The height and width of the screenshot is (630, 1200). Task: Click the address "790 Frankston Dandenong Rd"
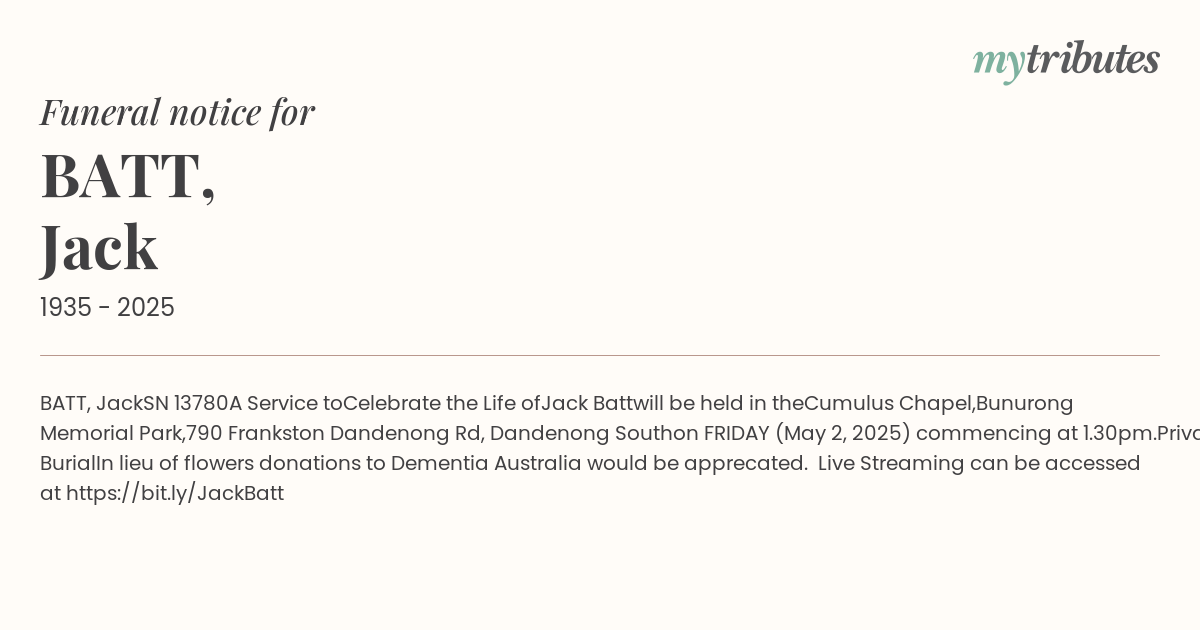(x=333, y=433)
